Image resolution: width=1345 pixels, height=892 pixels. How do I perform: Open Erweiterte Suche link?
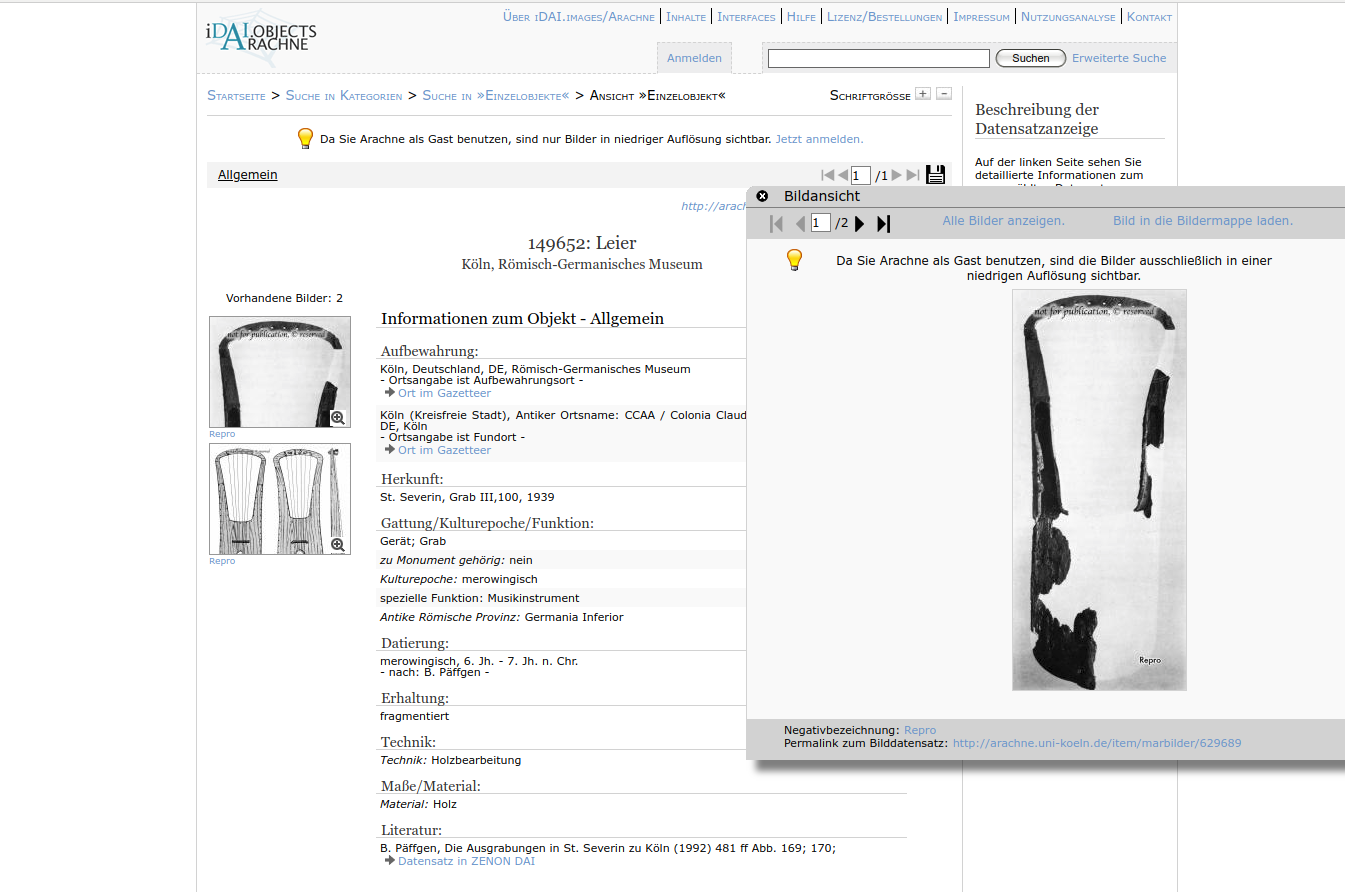click(x=1119, y=58)
